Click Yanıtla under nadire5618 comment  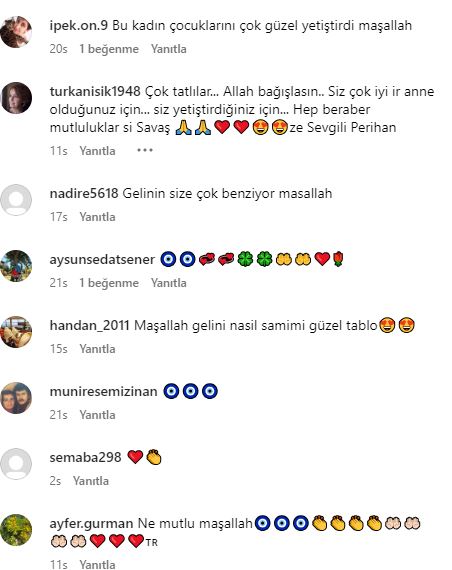coord(97,217)
